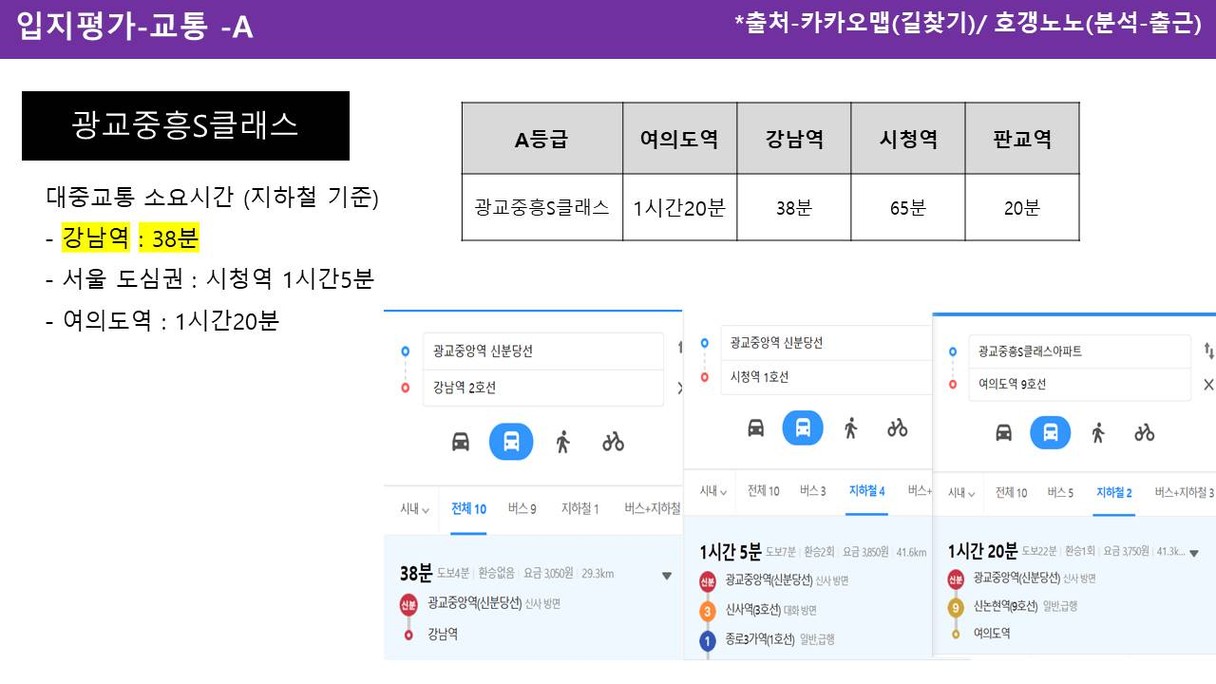The width and height of the screenshot is (1216, 684).
Task: Click table header cell 판교역
Action: point(1022,138)
